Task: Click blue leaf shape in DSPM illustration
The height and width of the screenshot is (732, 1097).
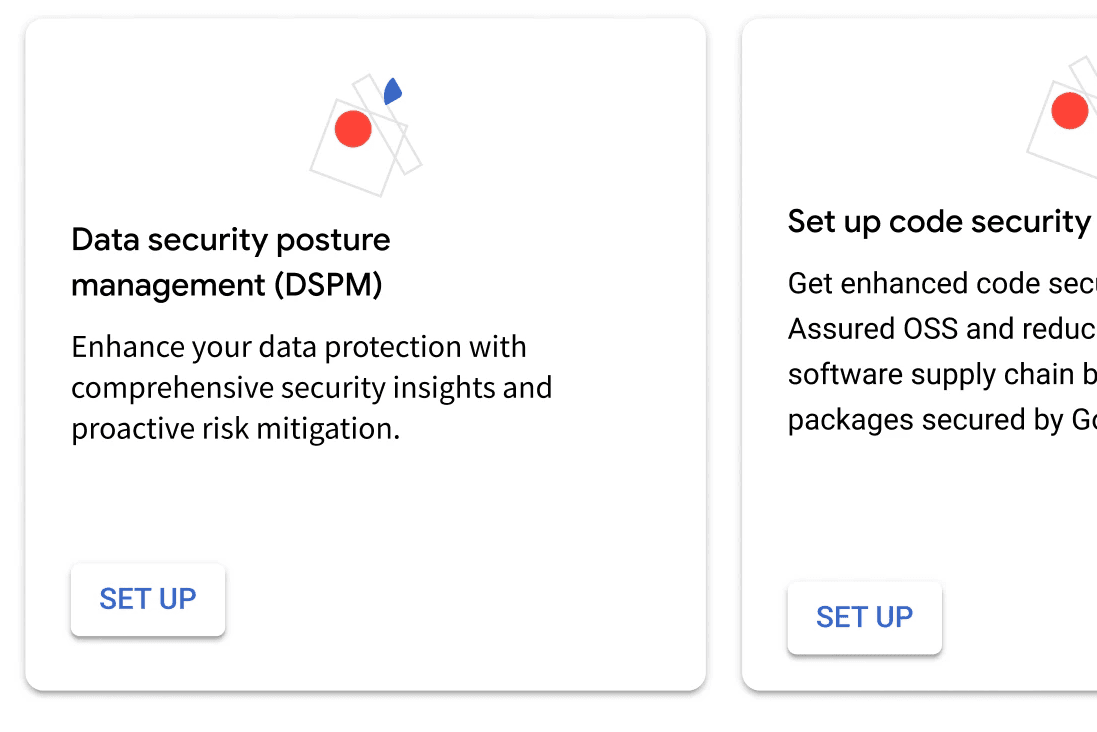Action: [392, 91]
